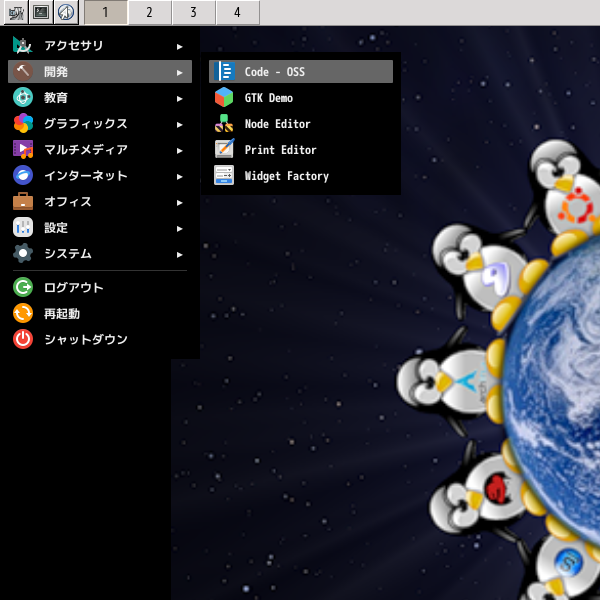
Task: Expand the インターネット submenu arrow
Action: (x=179, y=177)
